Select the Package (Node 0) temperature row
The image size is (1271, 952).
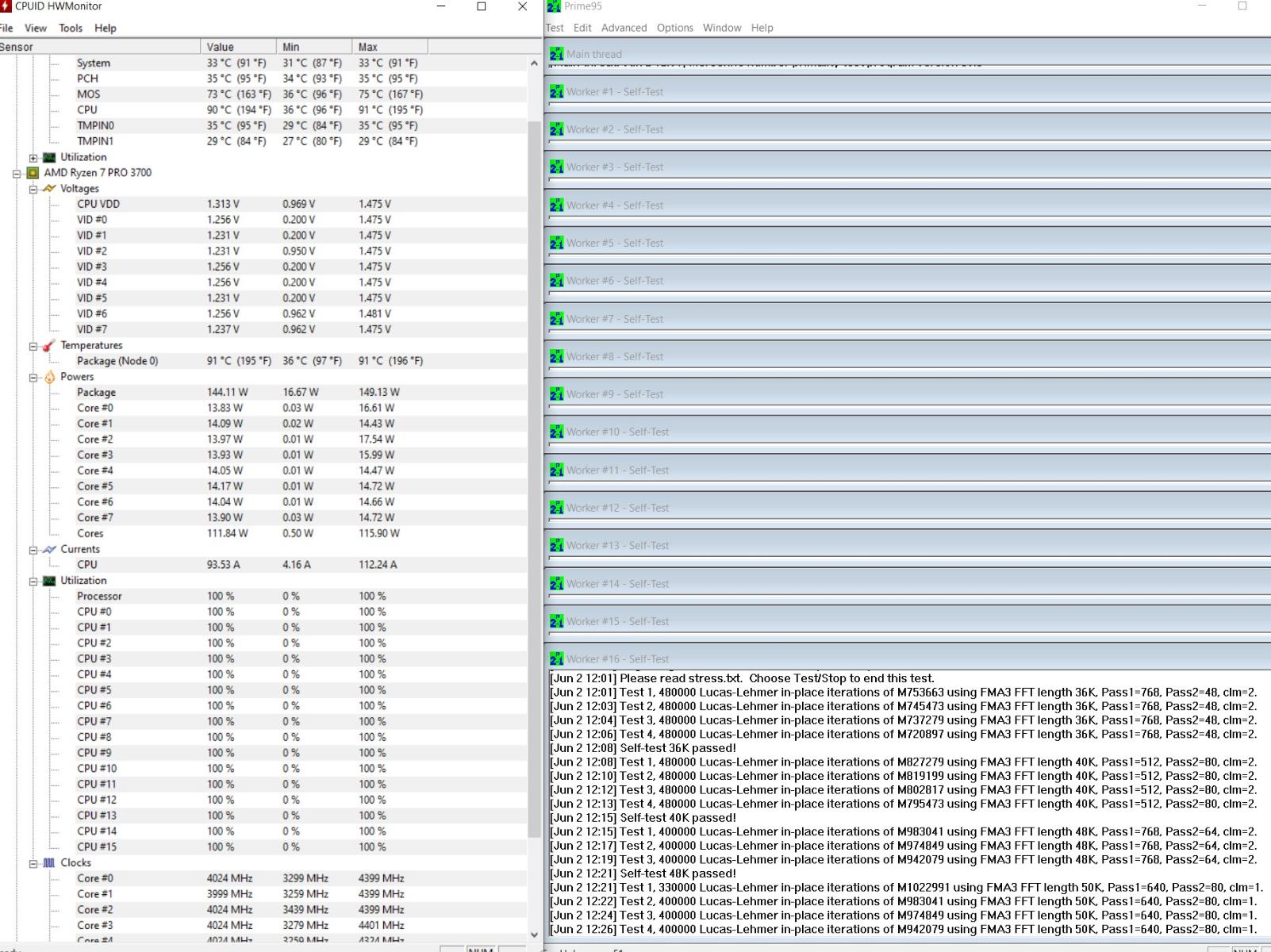[264, 361]
